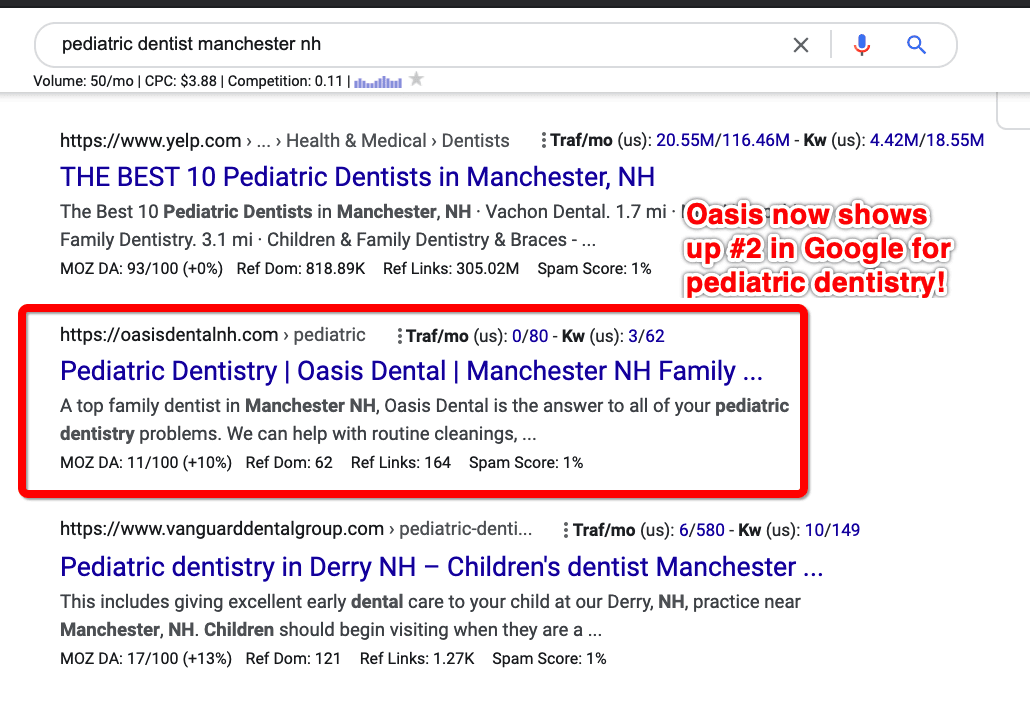1030x710 pixels.
Task: Select 'MOZ DA: 17/100 (+13%)' under Vanguard
Action: pos(146,659)
